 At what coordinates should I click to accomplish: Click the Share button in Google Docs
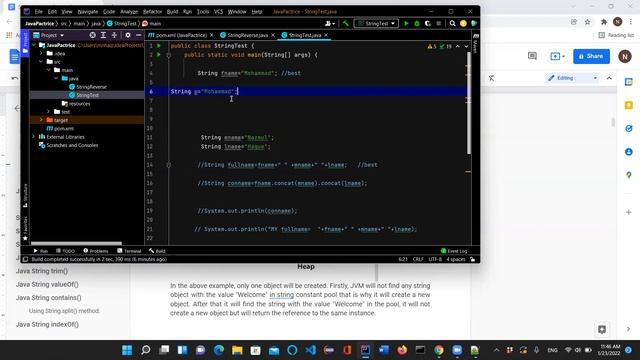pos(591,56)
